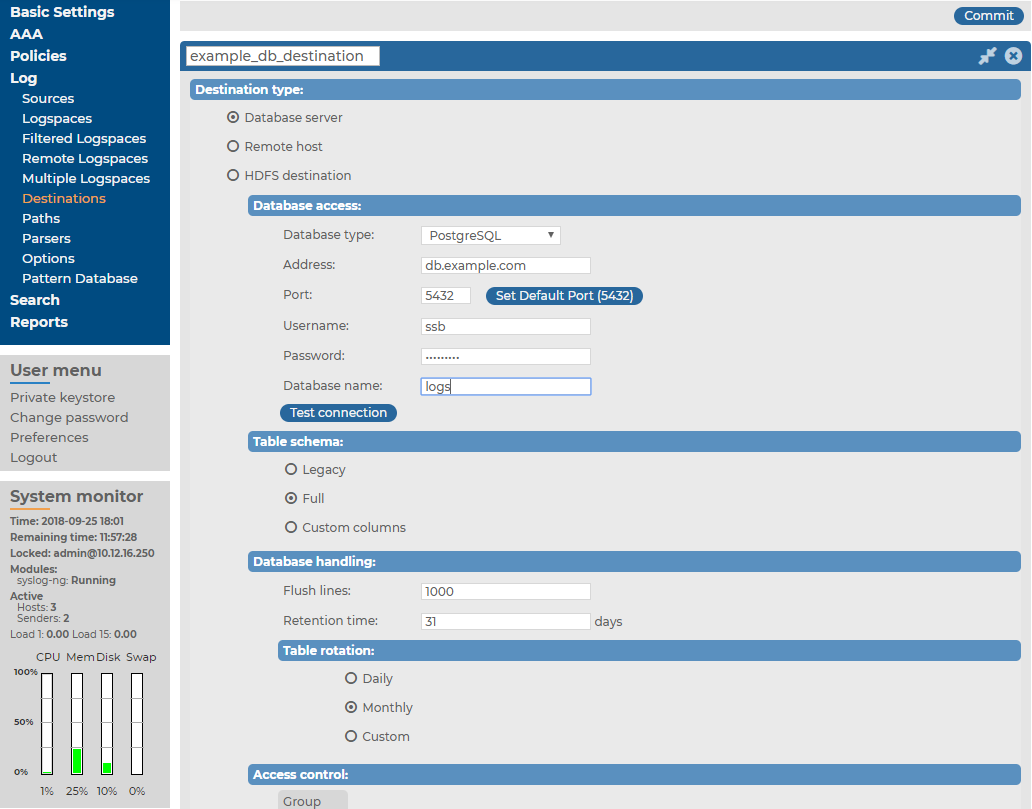Screen dimensions: 1032x809
Task: Open the Policies menu
Action: pyautogui.click(x=38, y=56)
